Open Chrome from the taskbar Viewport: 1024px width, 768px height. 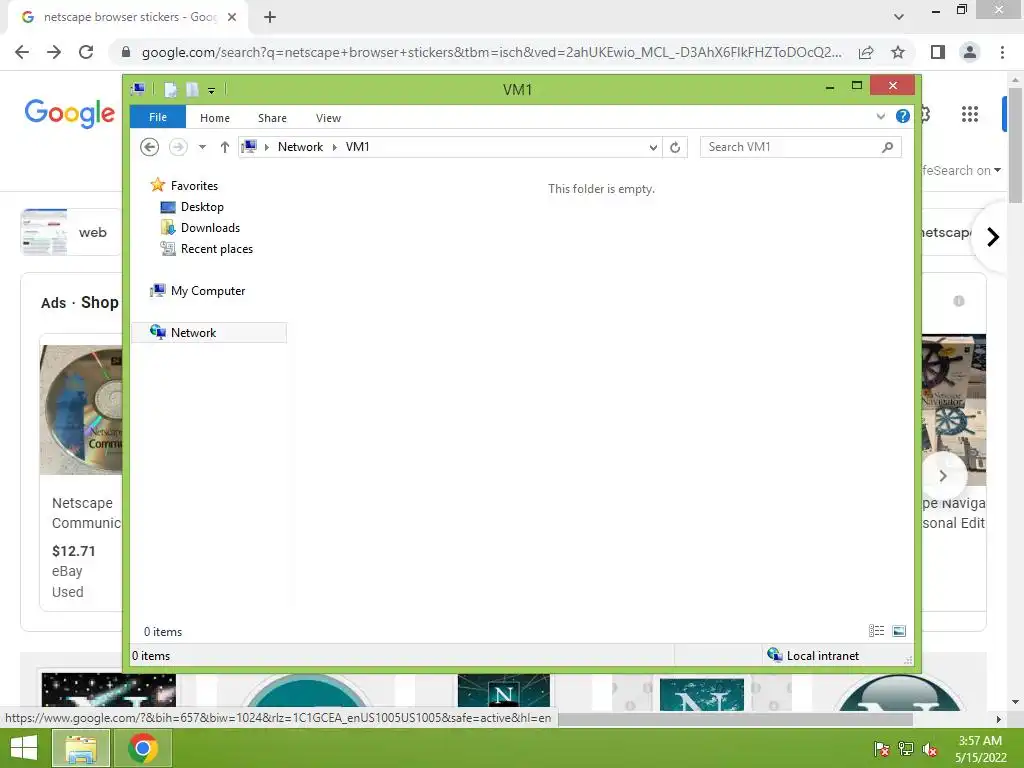coord(143,748)
